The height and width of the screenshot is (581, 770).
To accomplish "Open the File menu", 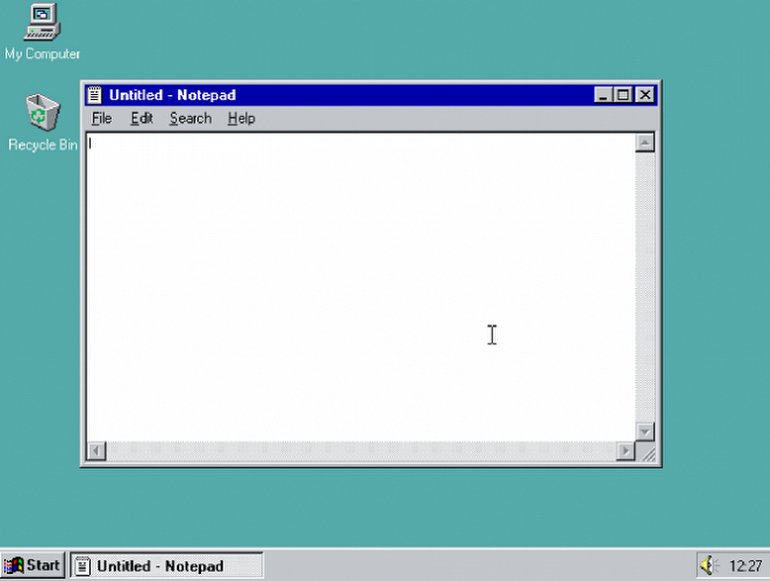I will 101,118.
